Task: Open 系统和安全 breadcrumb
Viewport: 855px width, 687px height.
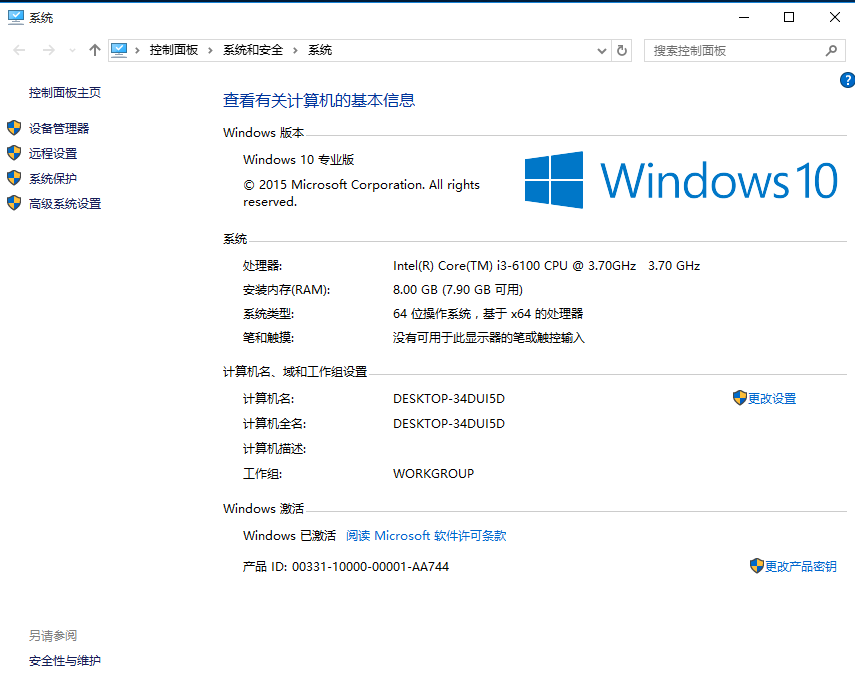Action: (x=253, y=50)
